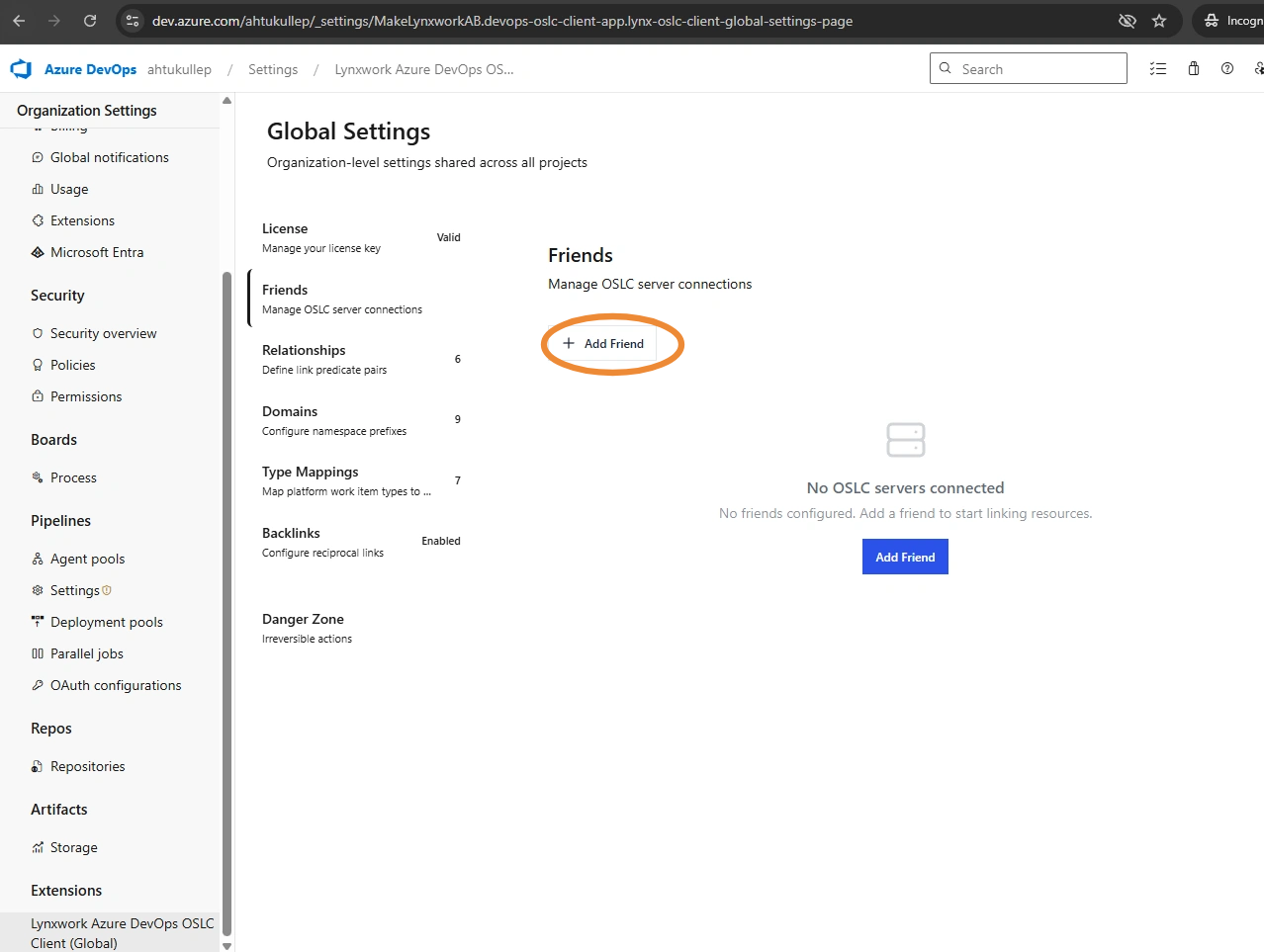The image size is (1264, 952).
Task: Open the Danger Zone section
Action: [361, 628]
